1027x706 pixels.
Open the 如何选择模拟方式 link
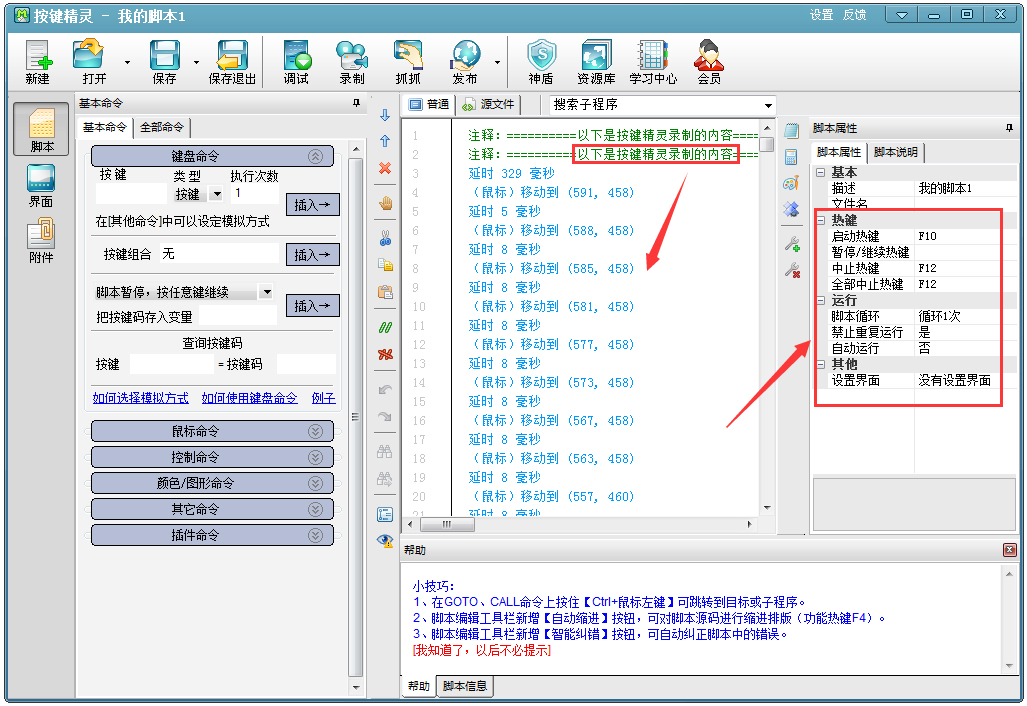(x=140, y=398)
